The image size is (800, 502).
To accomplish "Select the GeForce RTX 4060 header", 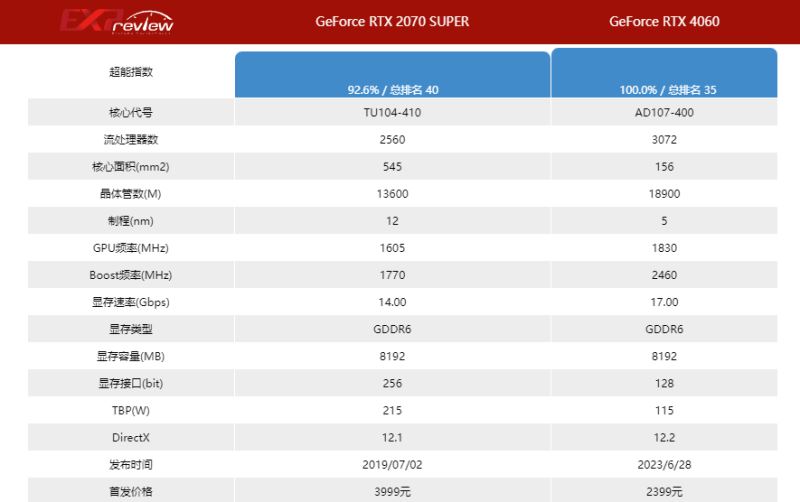I will pyautogui.click(x=664, y=21).
